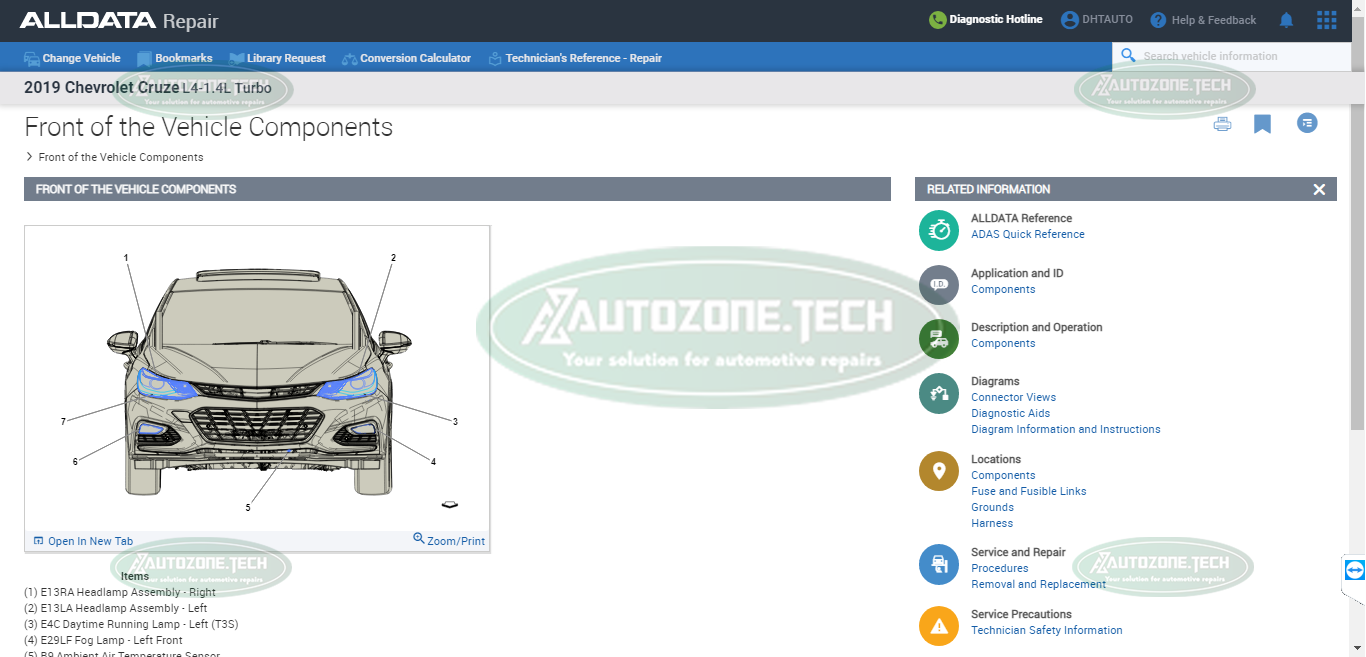Click the print icon
Image resolution: width=1366 pixels, height=657 pixels.
pyautogui.click(x=1222, y=124)
